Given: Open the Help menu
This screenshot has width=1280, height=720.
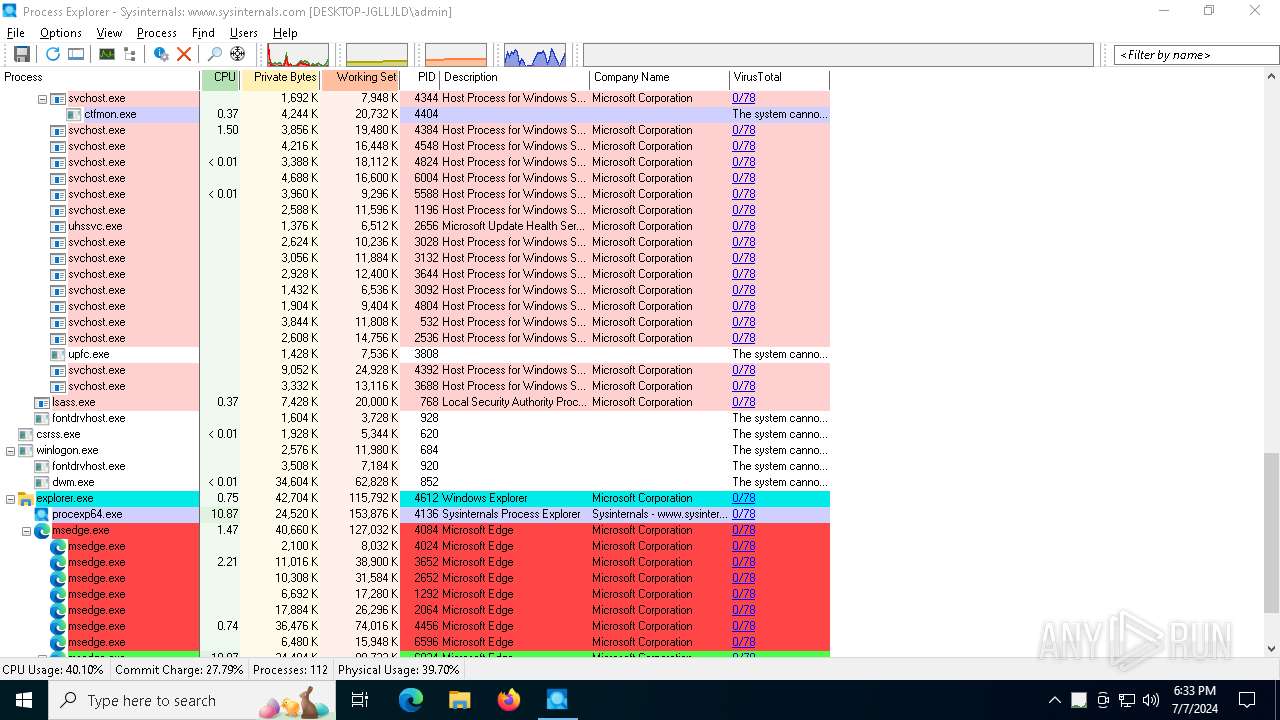Looking at the screenshot, I should pos(285,33).
